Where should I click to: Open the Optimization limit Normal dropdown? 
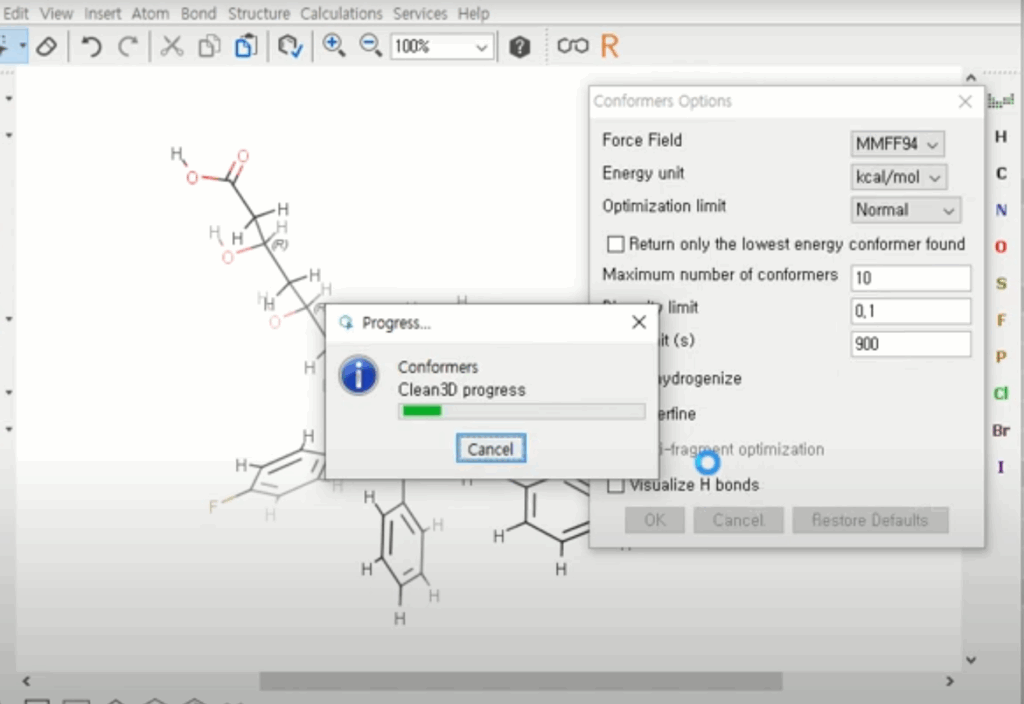tap(905, 210)
